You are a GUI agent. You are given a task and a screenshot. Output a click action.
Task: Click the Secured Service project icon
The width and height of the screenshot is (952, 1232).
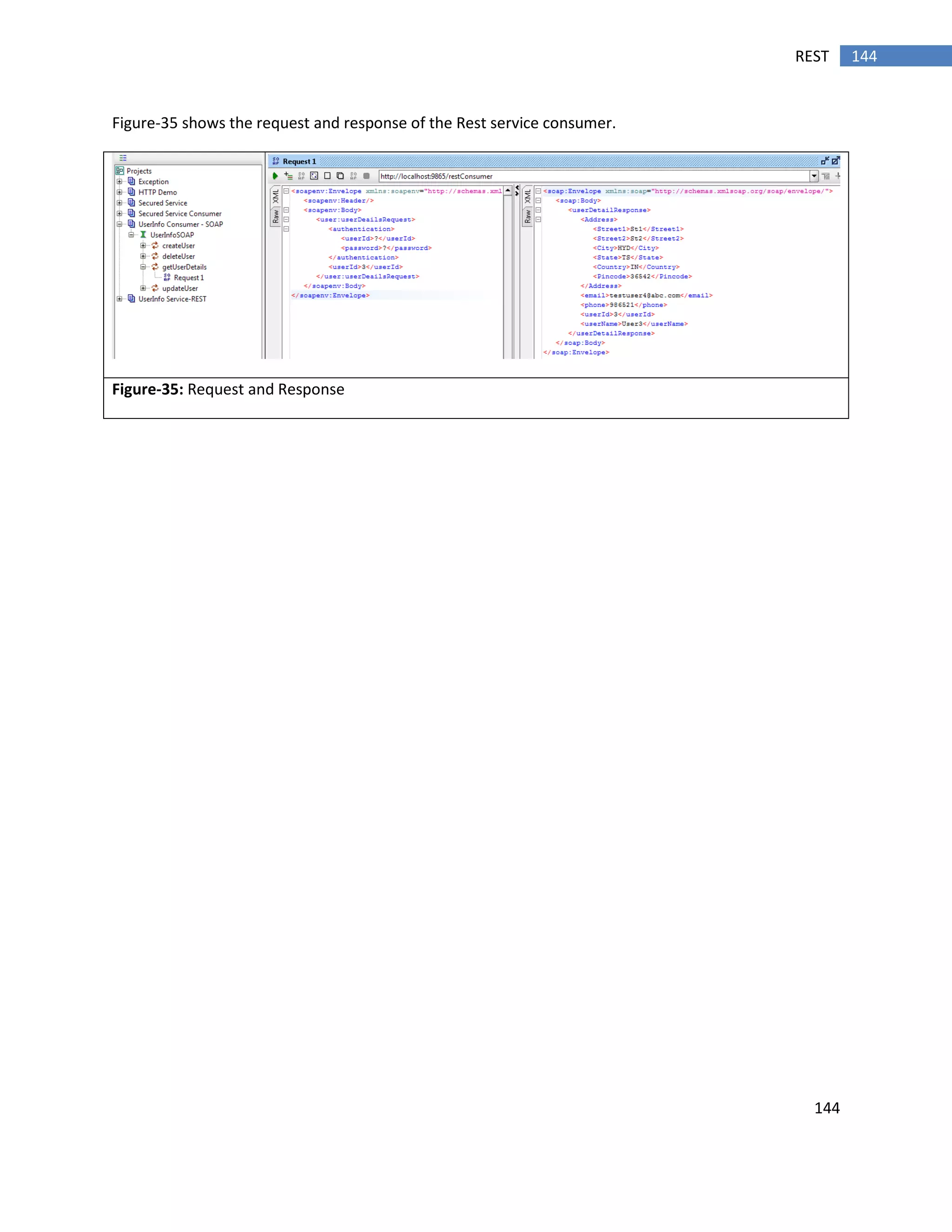132,203
